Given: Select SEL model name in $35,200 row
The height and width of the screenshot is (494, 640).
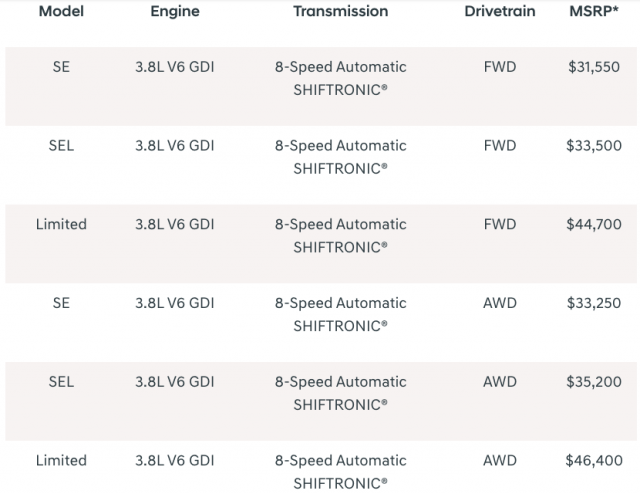Looking at the screenshot, I should tap(61, 382).
